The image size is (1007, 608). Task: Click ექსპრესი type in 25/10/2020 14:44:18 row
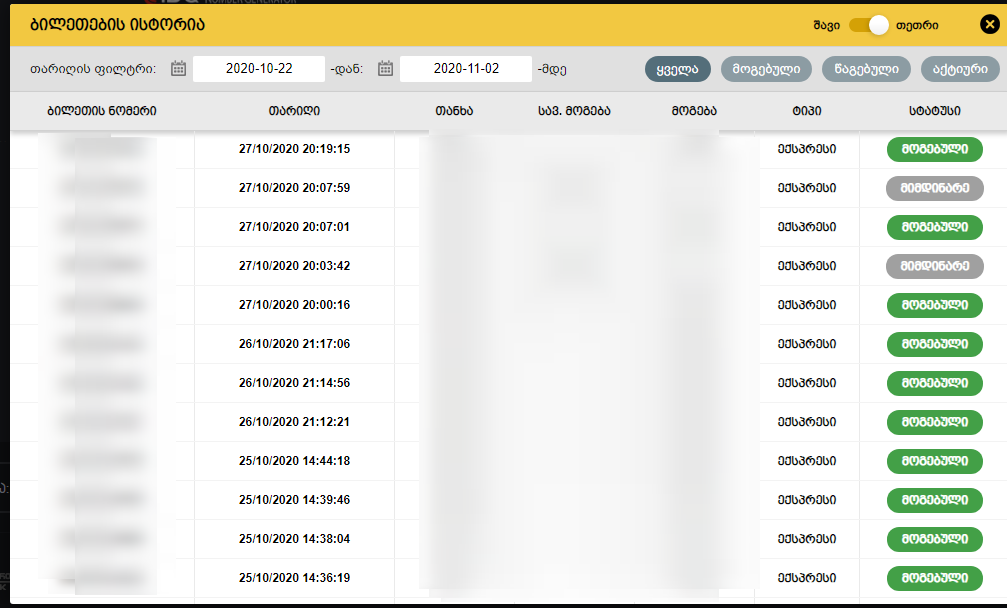point(807,461)
